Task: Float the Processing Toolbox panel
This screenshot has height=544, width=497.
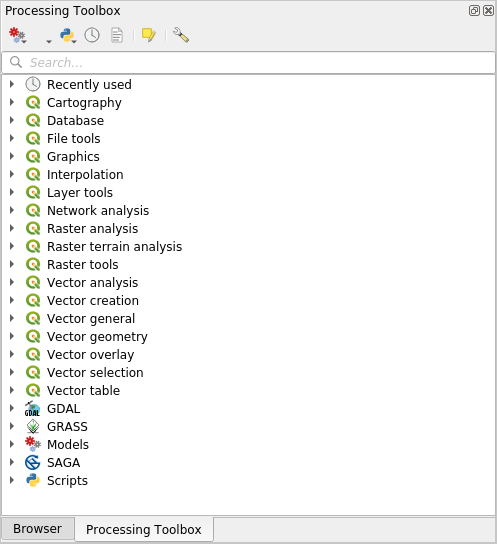Action: [x=474, y=10]
